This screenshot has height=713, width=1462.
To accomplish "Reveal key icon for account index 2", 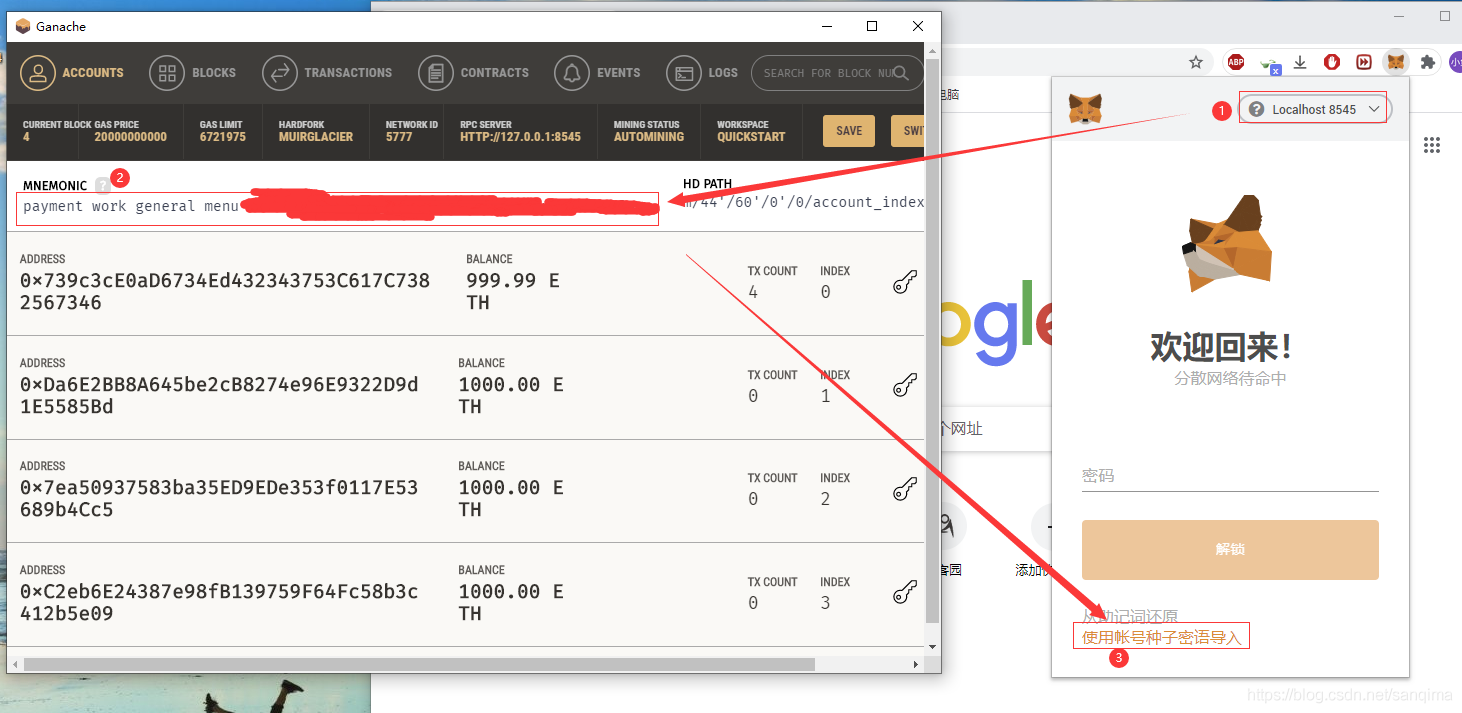I will pos(905,490).
